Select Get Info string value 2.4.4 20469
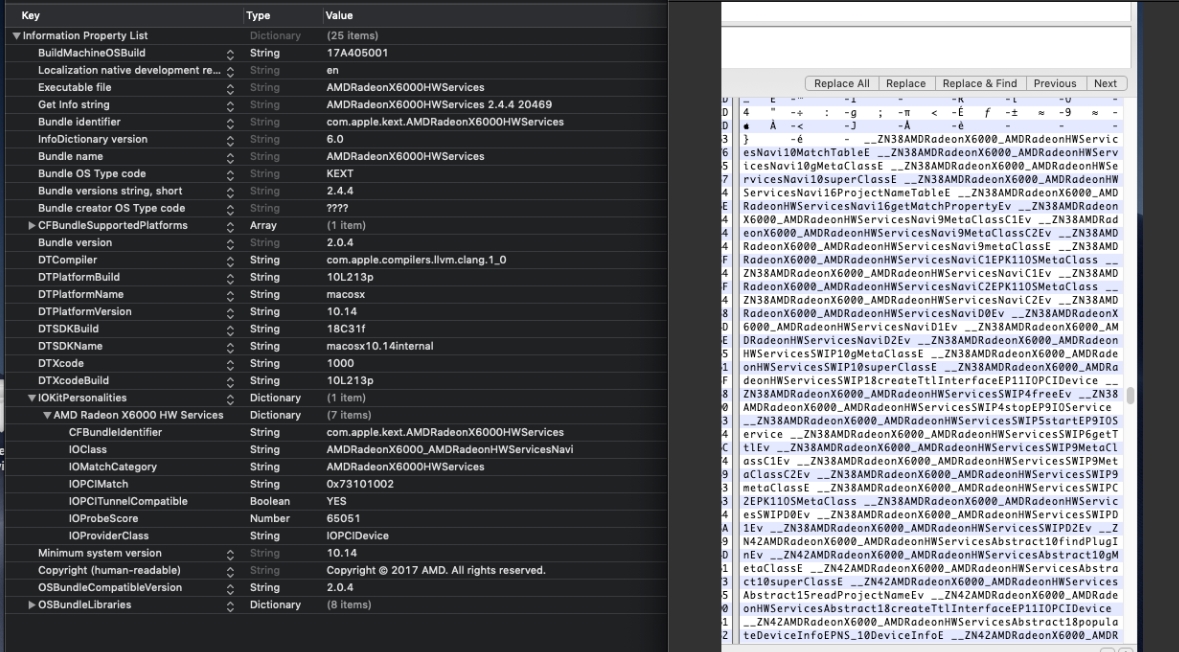The image size is (1179, 652). [439, 105]
